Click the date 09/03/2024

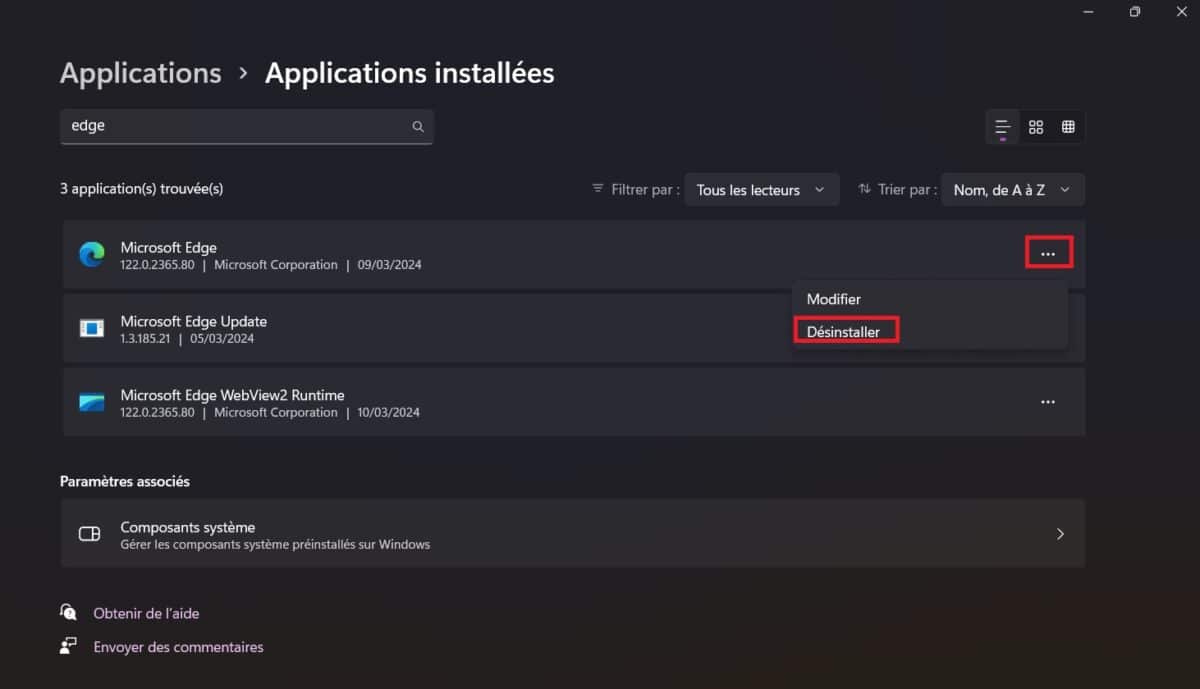coord(389,265)
